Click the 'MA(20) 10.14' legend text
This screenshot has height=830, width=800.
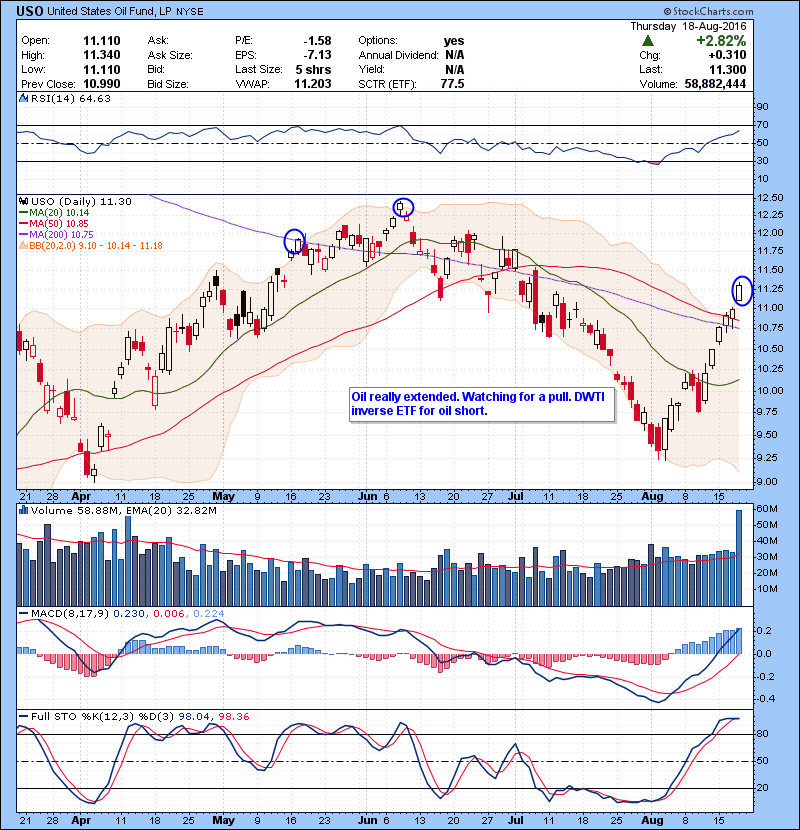[59, 213]
